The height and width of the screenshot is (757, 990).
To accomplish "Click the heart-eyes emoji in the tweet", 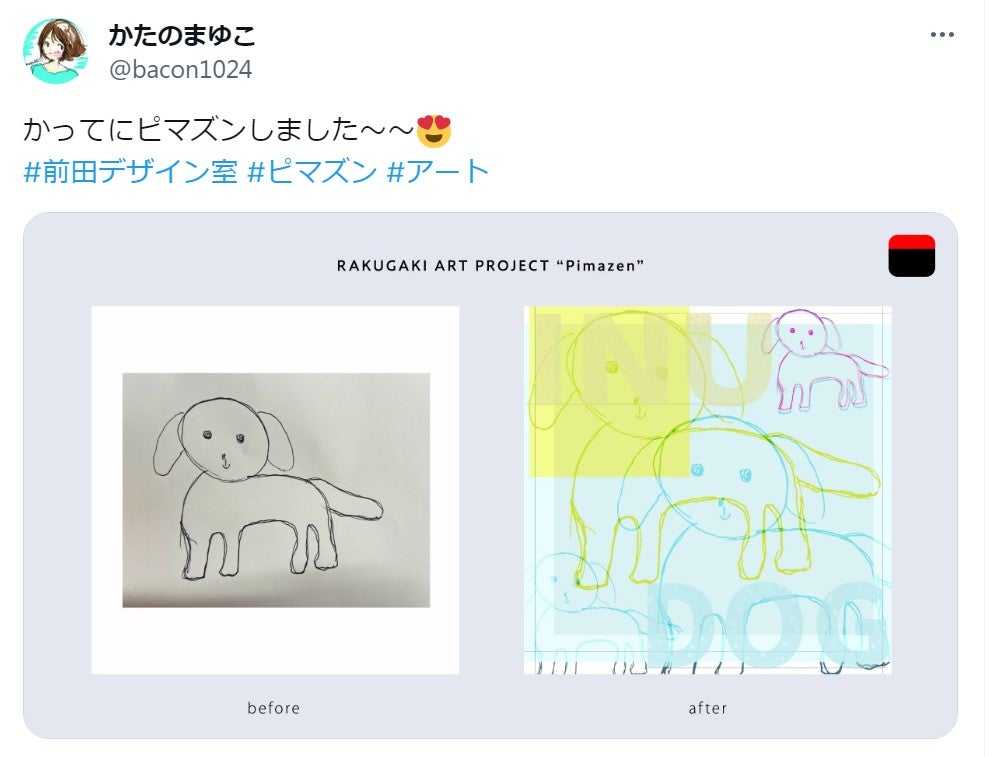I will [434, 131].
